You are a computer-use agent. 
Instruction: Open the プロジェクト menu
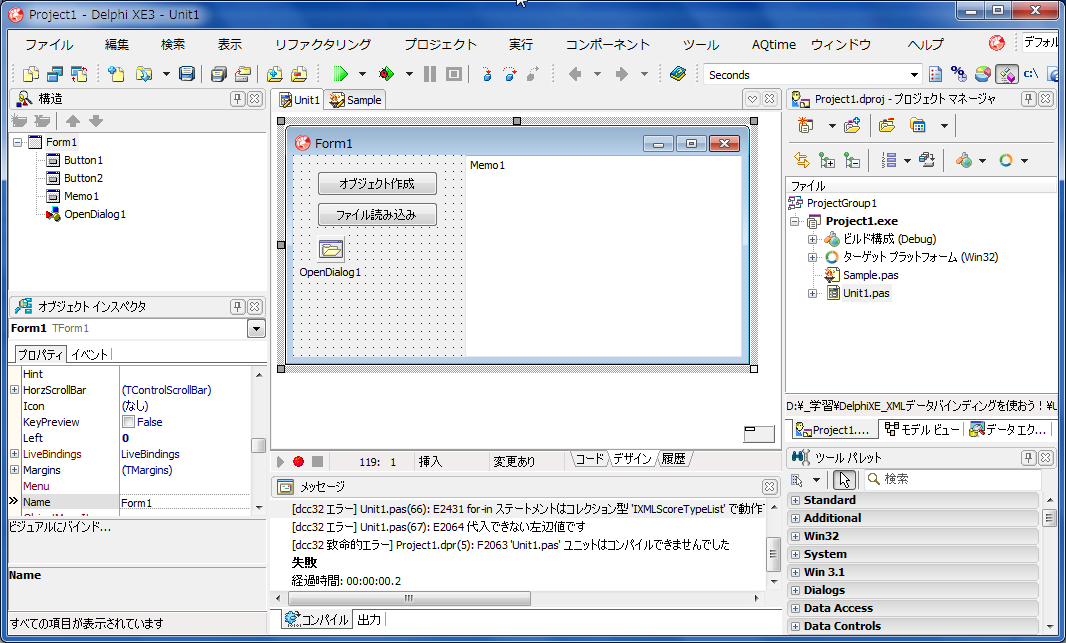click(441, 44)
